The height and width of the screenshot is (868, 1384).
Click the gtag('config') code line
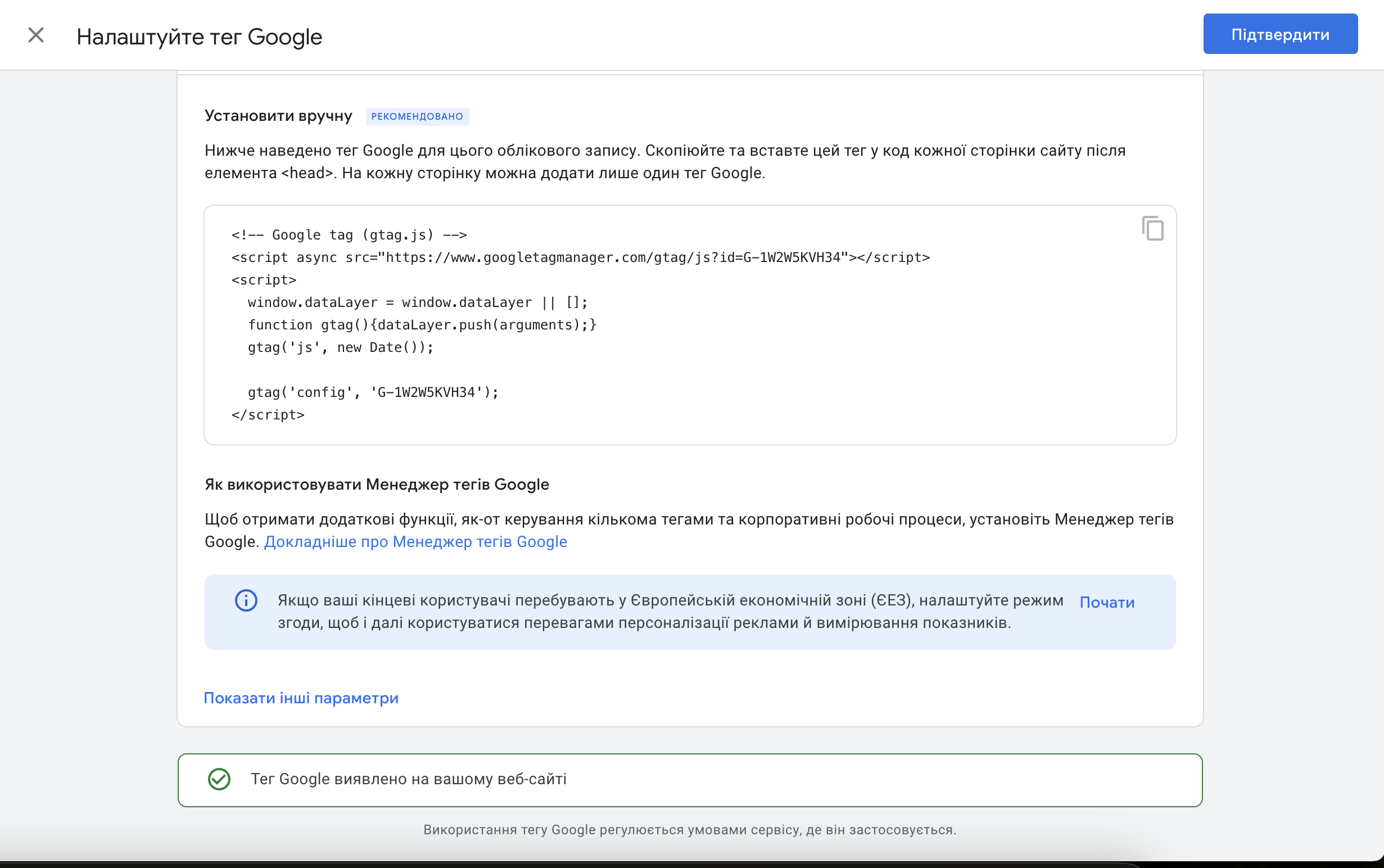[373, 392]
